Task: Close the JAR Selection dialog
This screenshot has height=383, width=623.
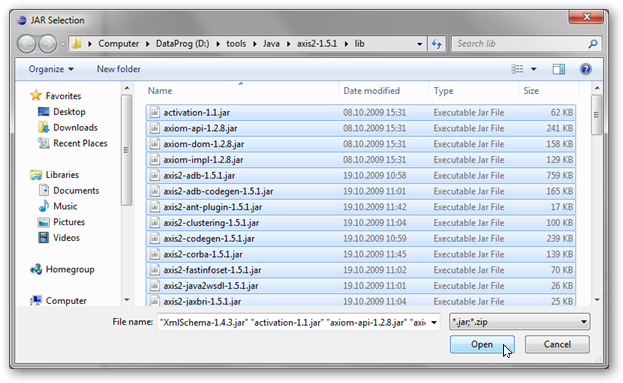Action: pos(586,17)
